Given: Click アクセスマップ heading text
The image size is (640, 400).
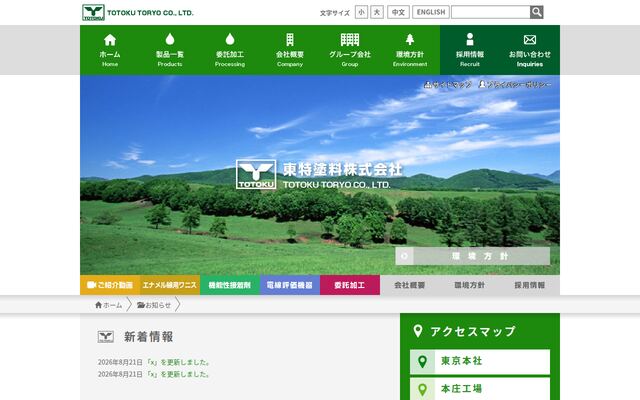Looking at the screenshot, I should pyautogui.click(x=473, y=331).
